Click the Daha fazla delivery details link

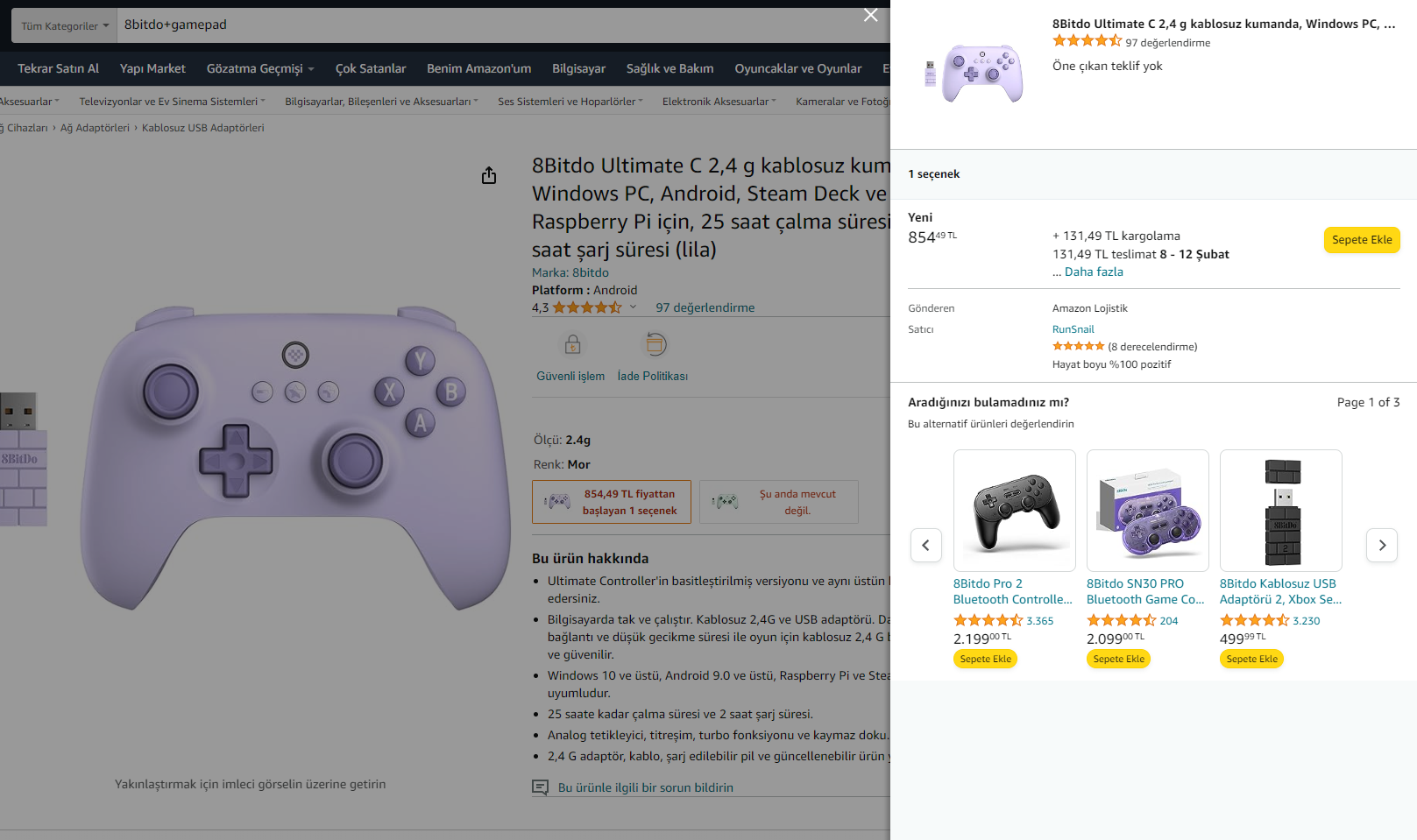[1094, 272]
